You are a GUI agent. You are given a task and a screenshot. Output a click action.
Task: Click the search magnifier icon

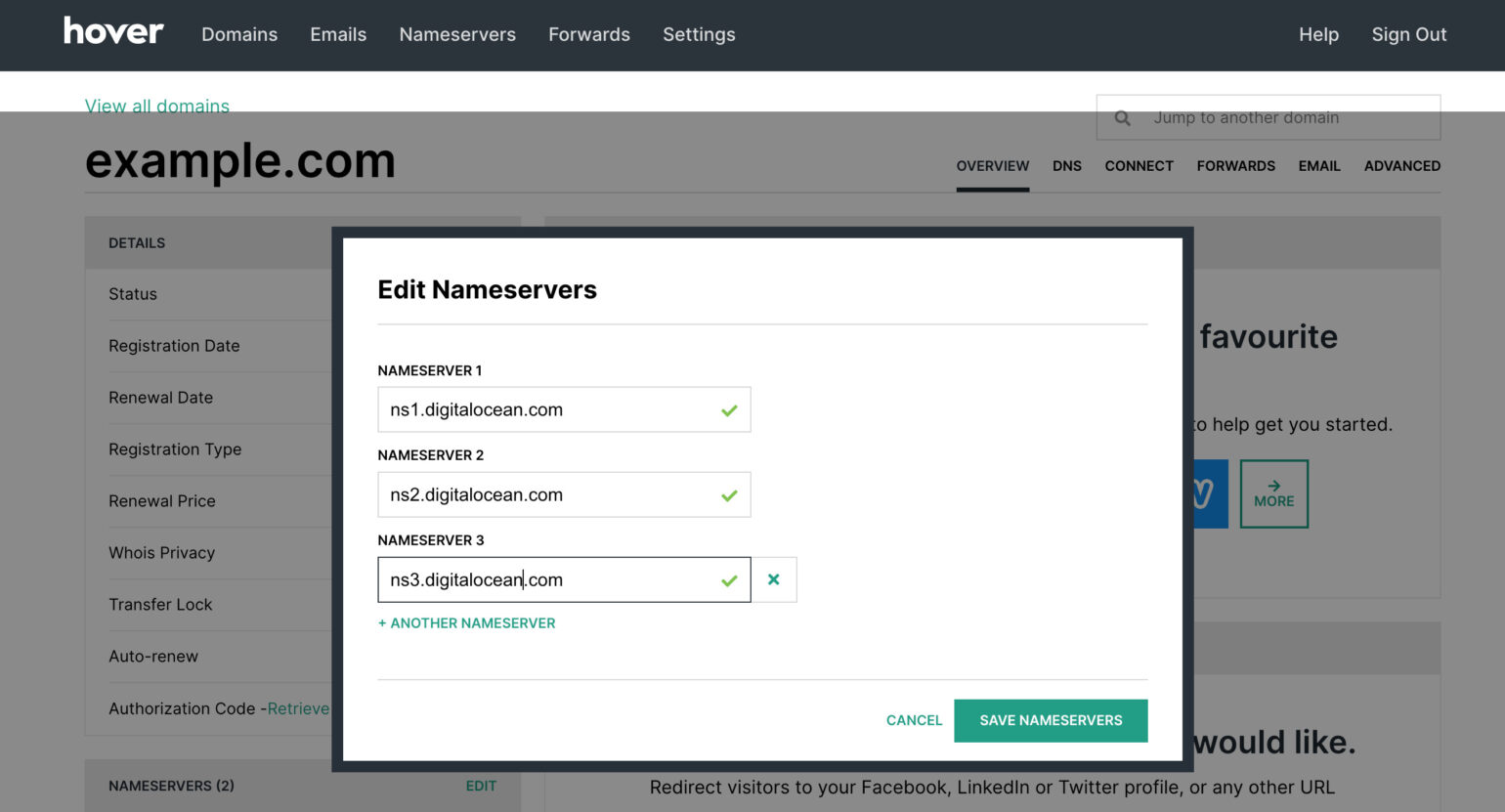1123,118
